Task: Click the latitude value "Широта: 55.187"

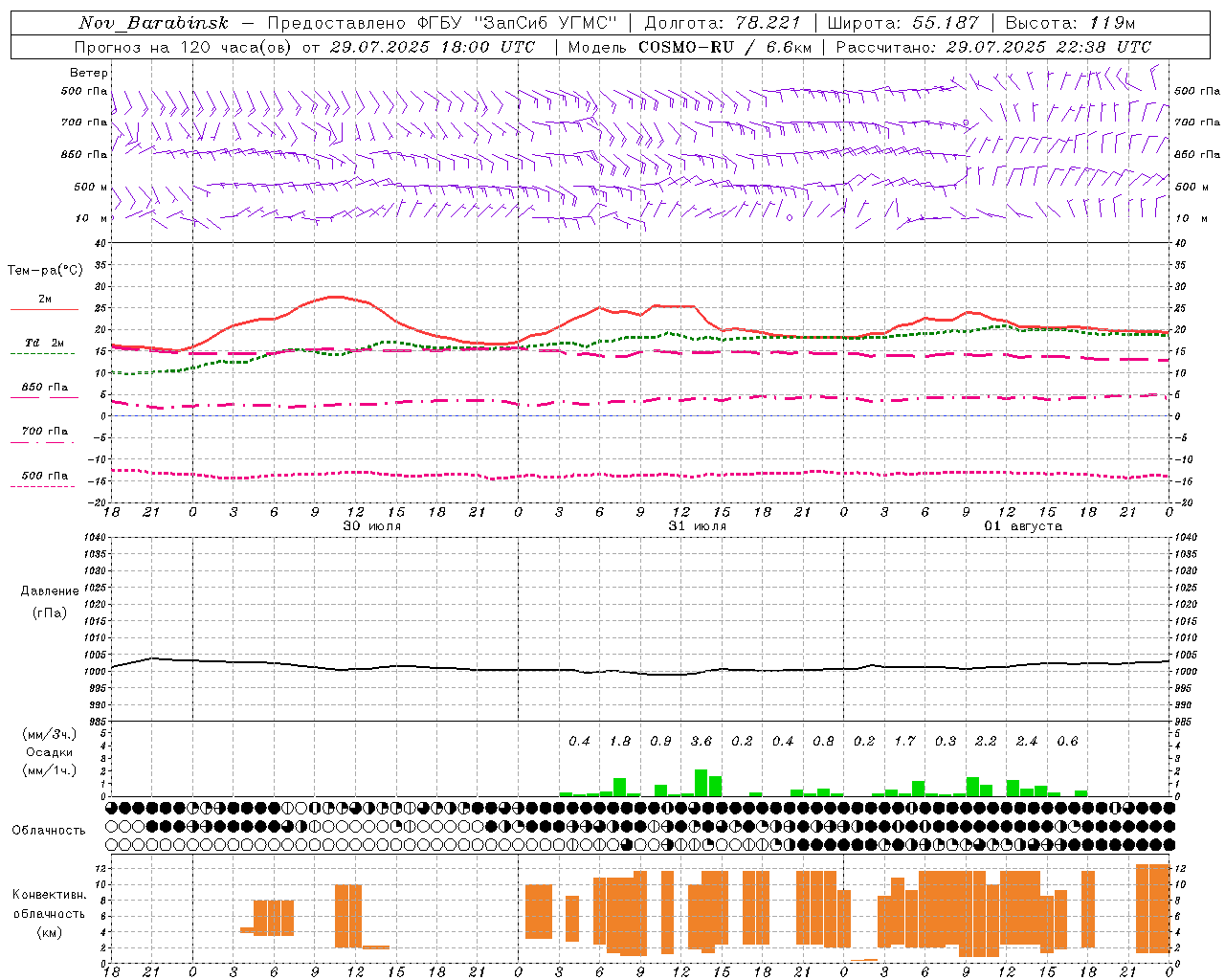Action: click(902, 23)
